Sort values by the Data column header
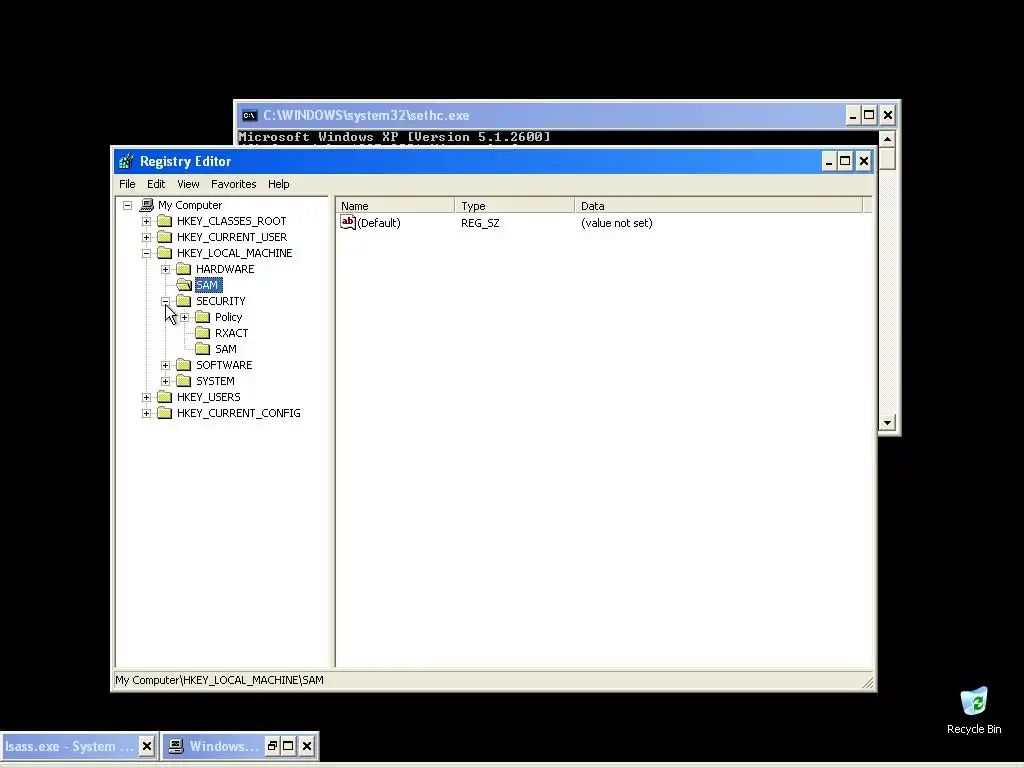Viewport: 1024px width, 768px height. (718, 206)
